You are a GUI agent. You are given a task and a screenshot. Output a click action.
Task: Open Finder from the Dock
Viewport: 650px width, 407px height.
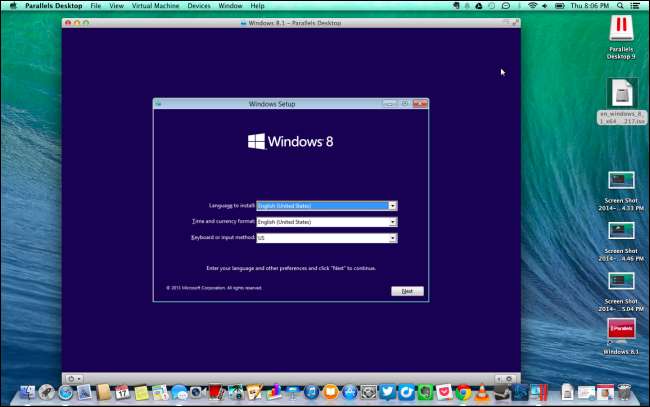(x=27, y=392)
